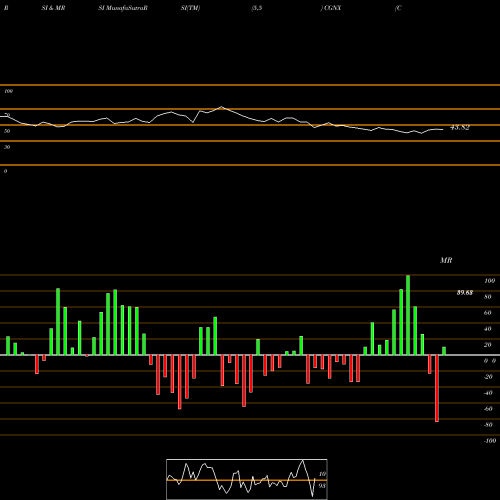This screenshot has height=500, width=500.
Task: Click the MR axis label -40
Action: [488, 393]
